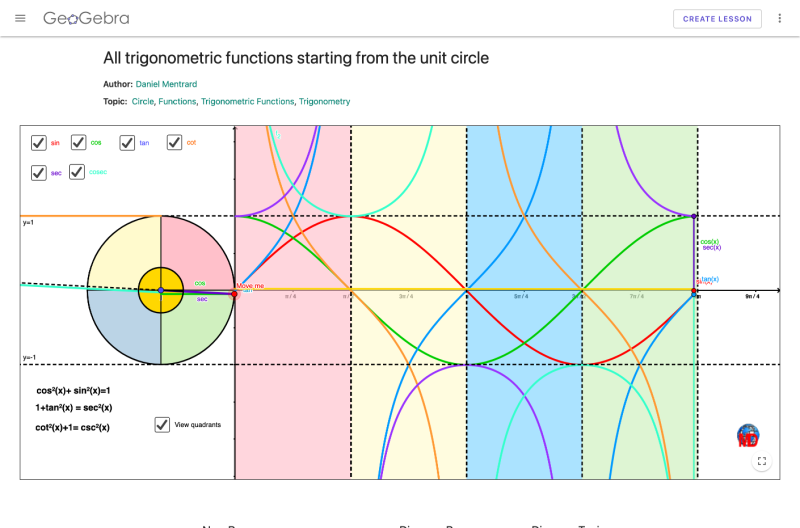Turn off View quadrants checkbox
The height and width of the screenshot is (528, 800).
click(162, 425)
